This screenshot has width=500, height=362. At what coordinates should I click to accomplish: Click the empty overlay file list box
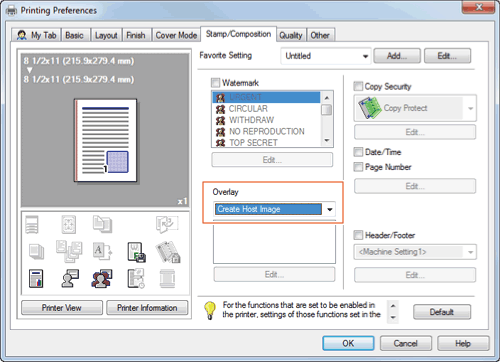274,243
